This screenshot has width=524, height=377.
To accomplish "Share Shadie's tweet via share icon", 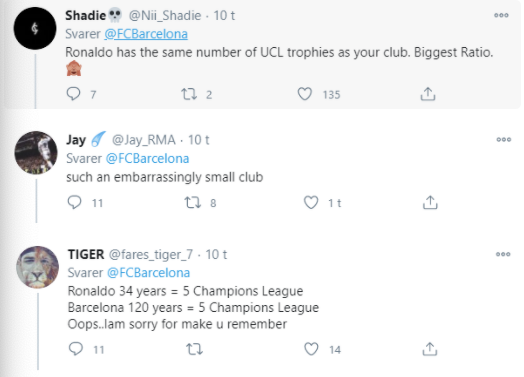I will (x=428, y=94).
